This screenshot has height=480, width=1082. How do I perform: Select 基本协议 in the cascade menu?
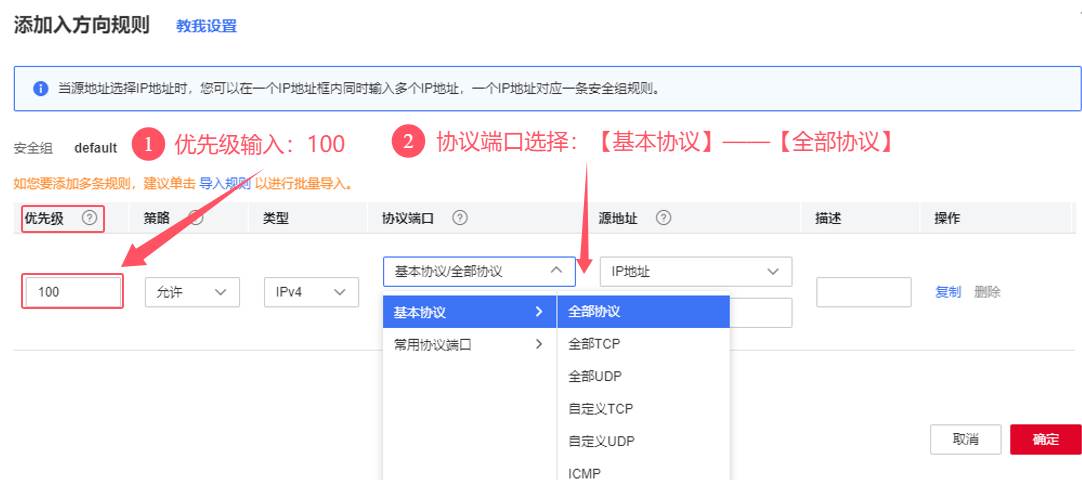468,312
